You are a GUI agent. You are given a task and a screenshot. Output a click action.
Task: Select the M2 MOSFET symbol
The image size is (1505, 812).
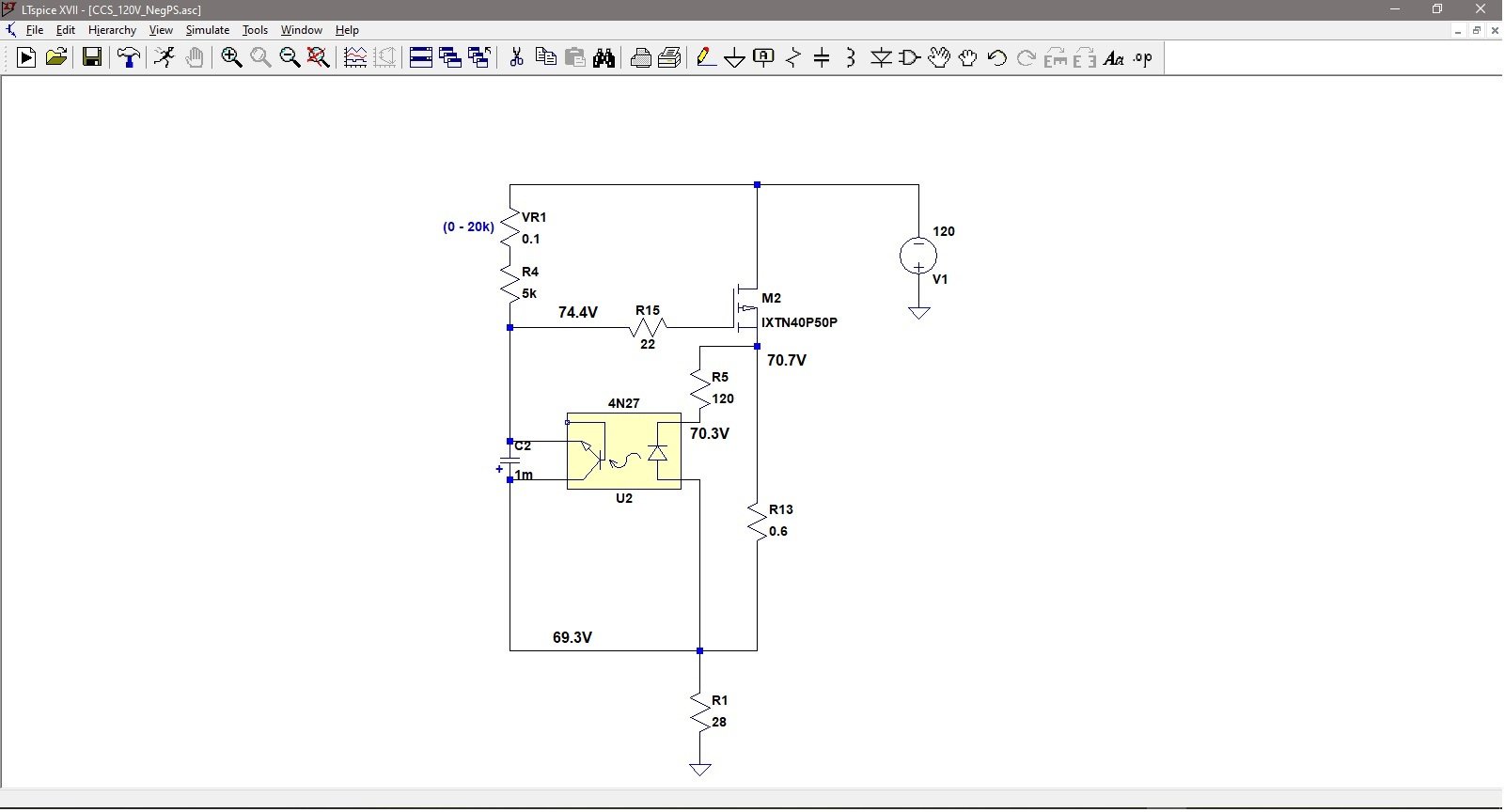(x=746, y=307)
